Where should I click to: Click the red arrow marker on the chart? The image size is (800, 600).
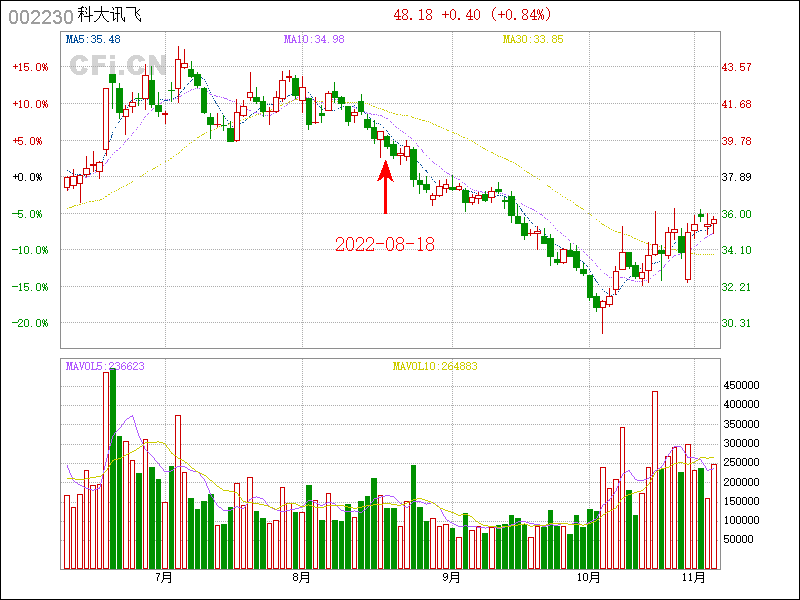click(x=386, y=186)
